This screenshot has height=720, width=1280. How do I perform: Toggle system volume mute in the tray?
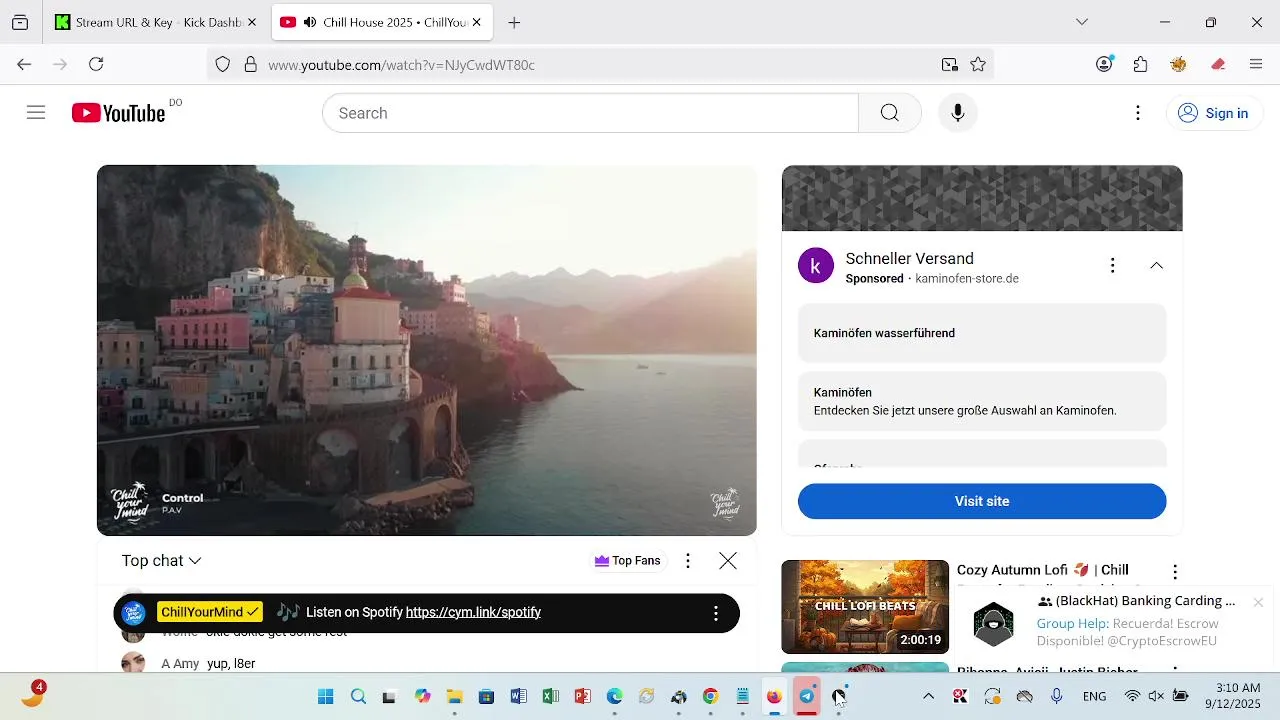1156,696
